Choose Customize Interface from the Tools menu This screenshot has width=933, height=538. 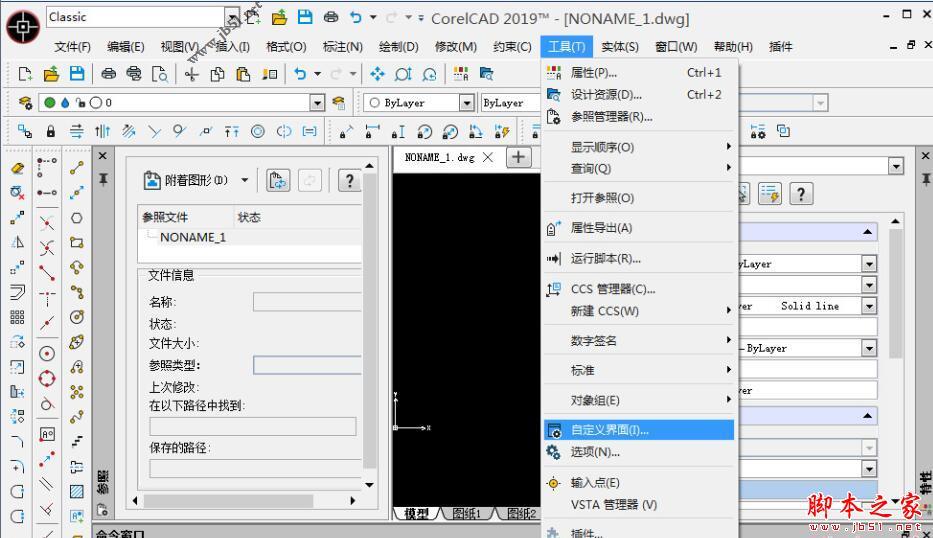638,430
